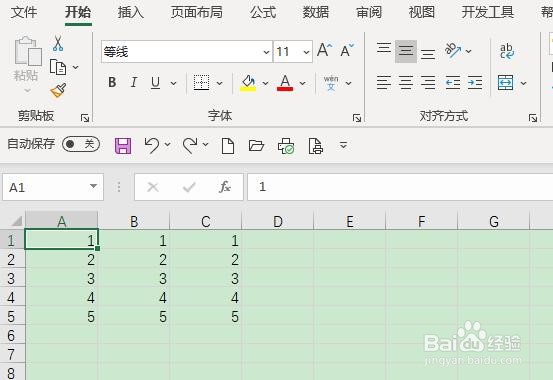Align text right
This screenshot has width=553, height=380.
tap(428, 83)
